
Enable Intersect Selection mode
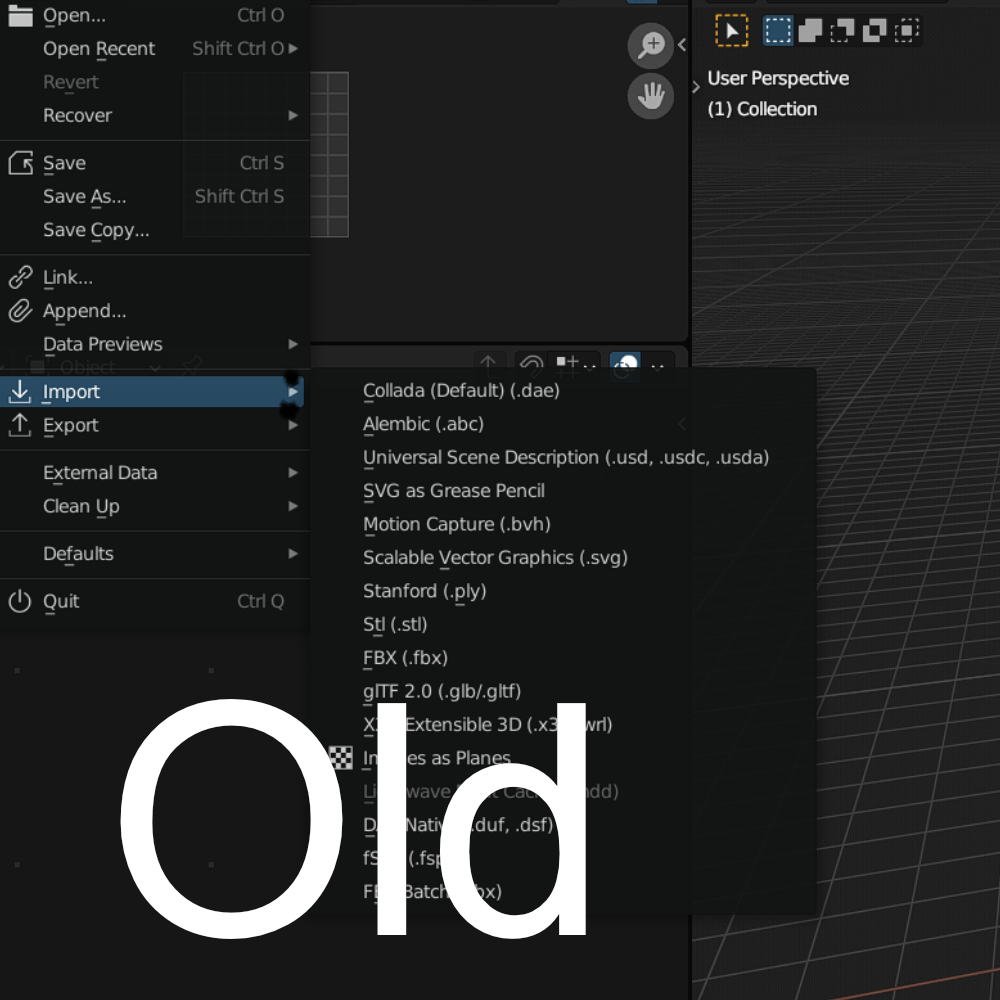(906, 30)
